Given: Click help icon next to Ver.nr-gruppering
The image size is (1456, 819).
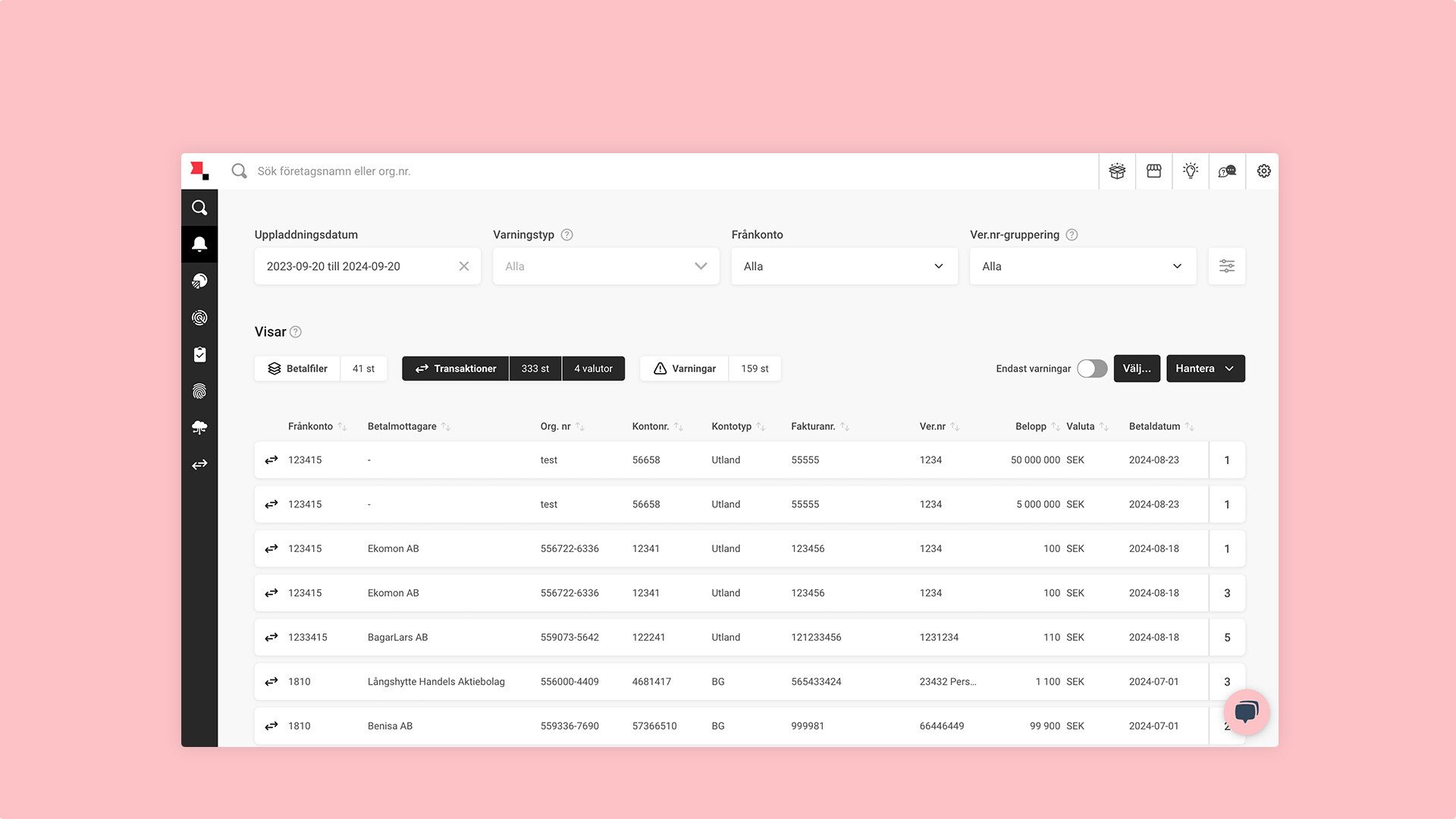Looking at the screenshot, I should tap(1072, 235).
